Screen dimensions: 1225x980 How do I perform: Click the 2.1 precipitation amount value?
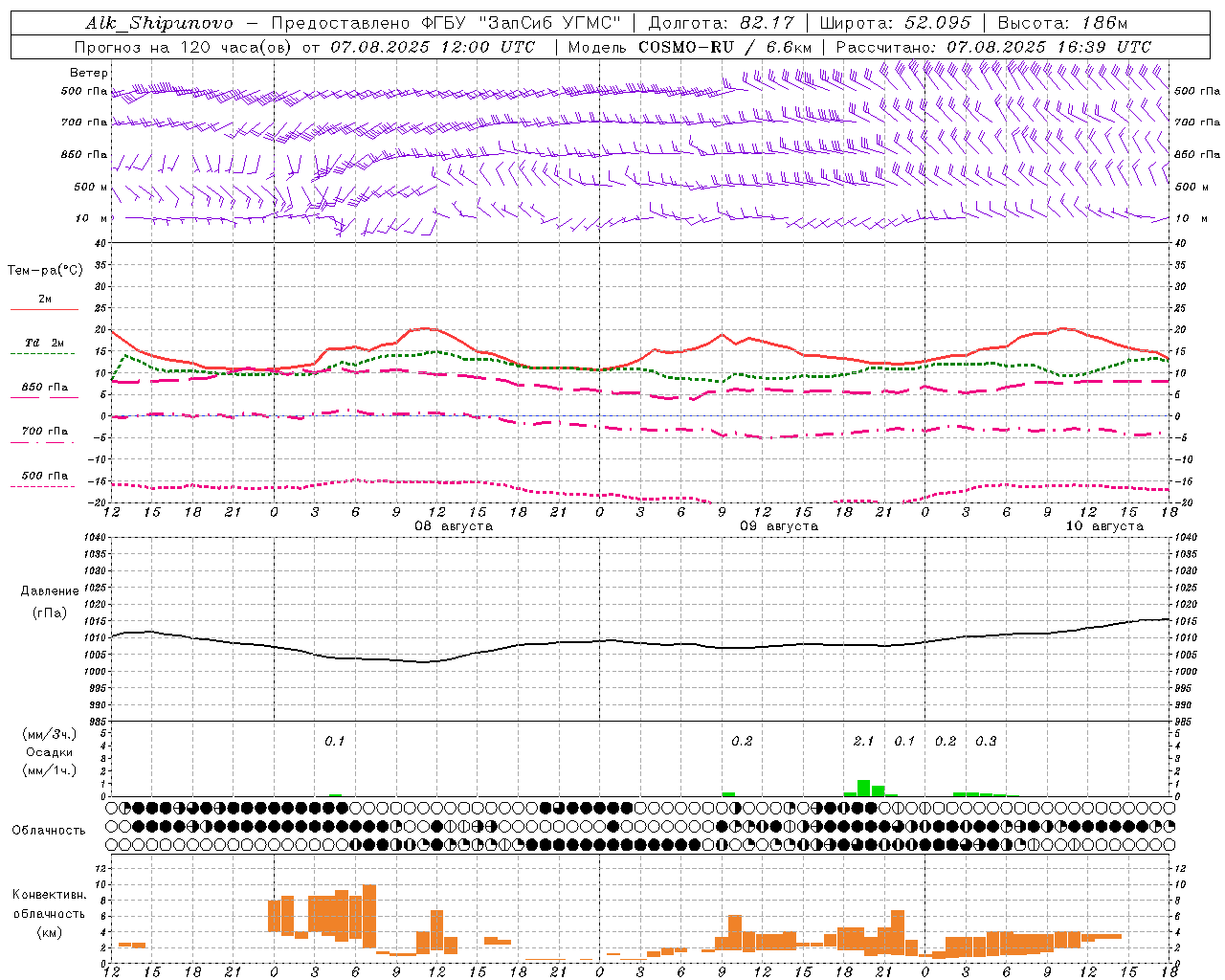pyautogui.click(x=863, y=742)
